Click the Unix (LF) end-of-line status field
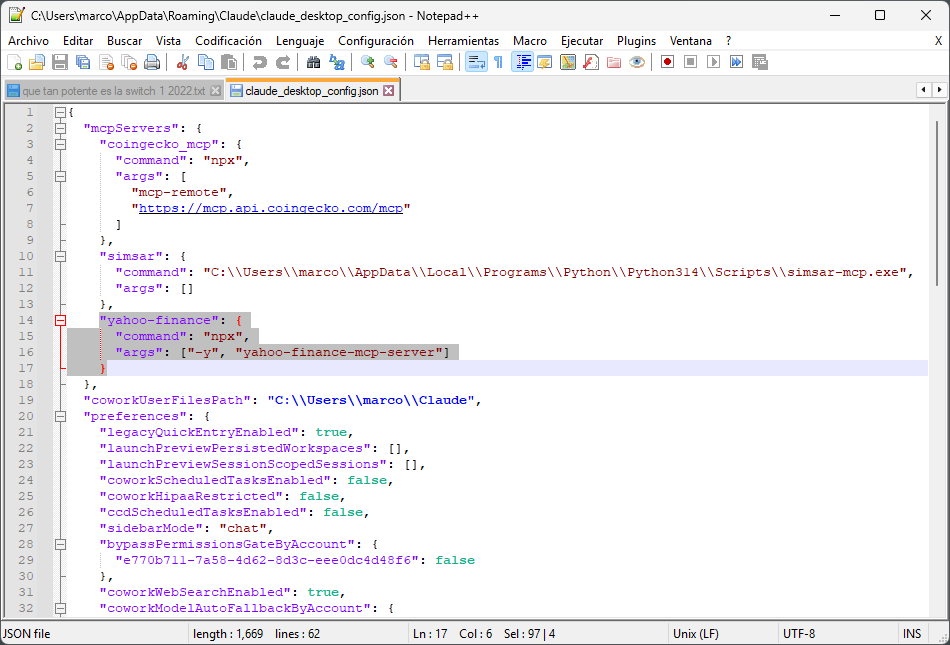The image size is (950, 645). coord(696,633)
